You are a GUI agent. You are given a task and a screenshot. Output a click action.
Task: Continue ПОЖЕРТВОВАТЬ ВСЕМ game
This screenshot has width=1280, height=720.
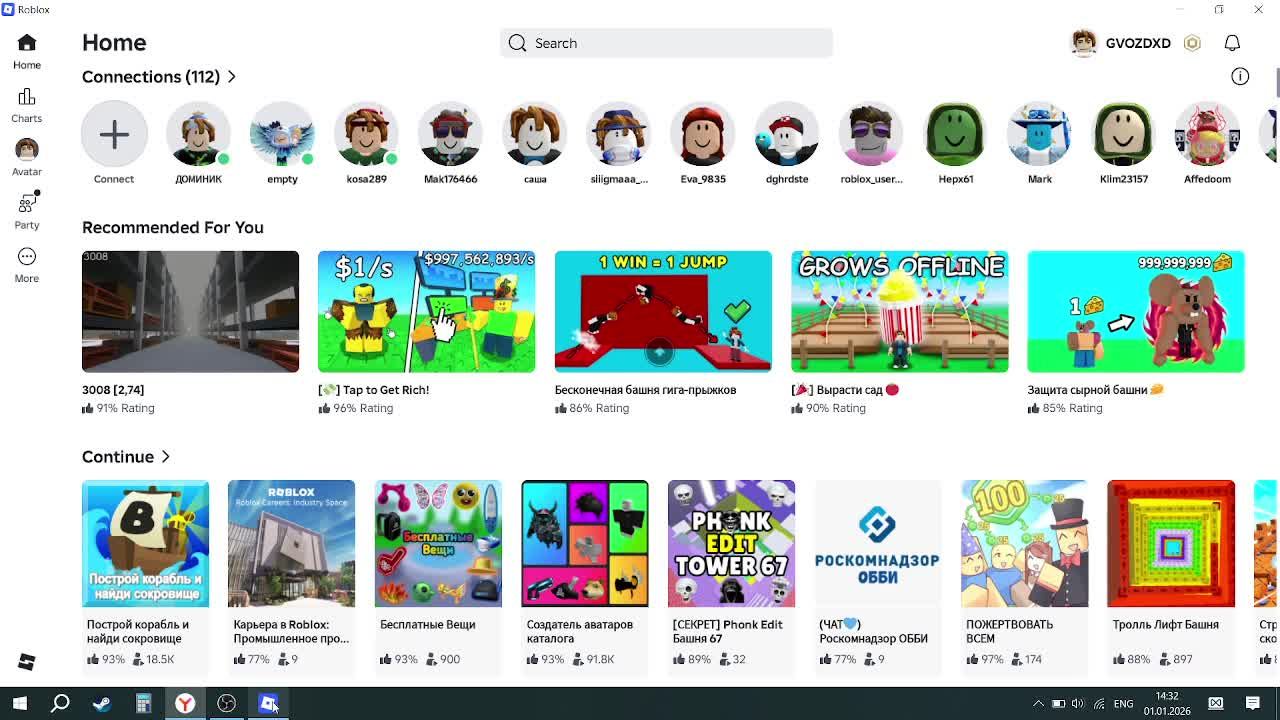1024,543
